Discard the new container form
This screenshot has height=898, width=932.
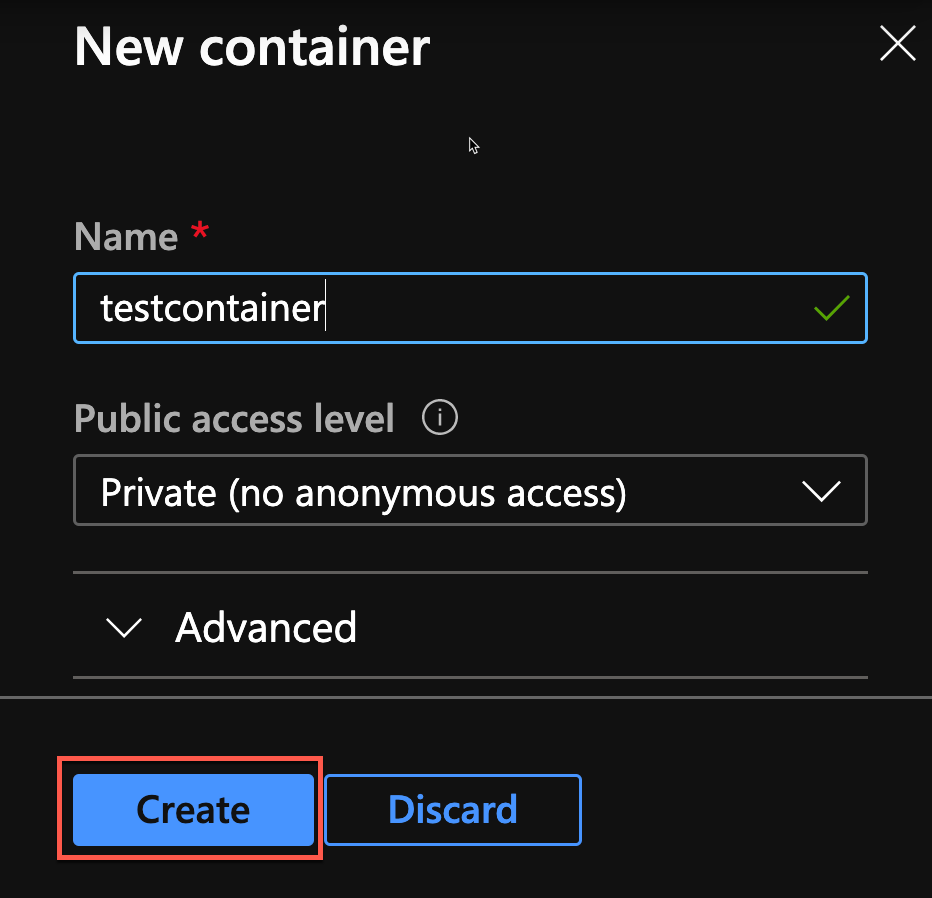tap(452, 809)
